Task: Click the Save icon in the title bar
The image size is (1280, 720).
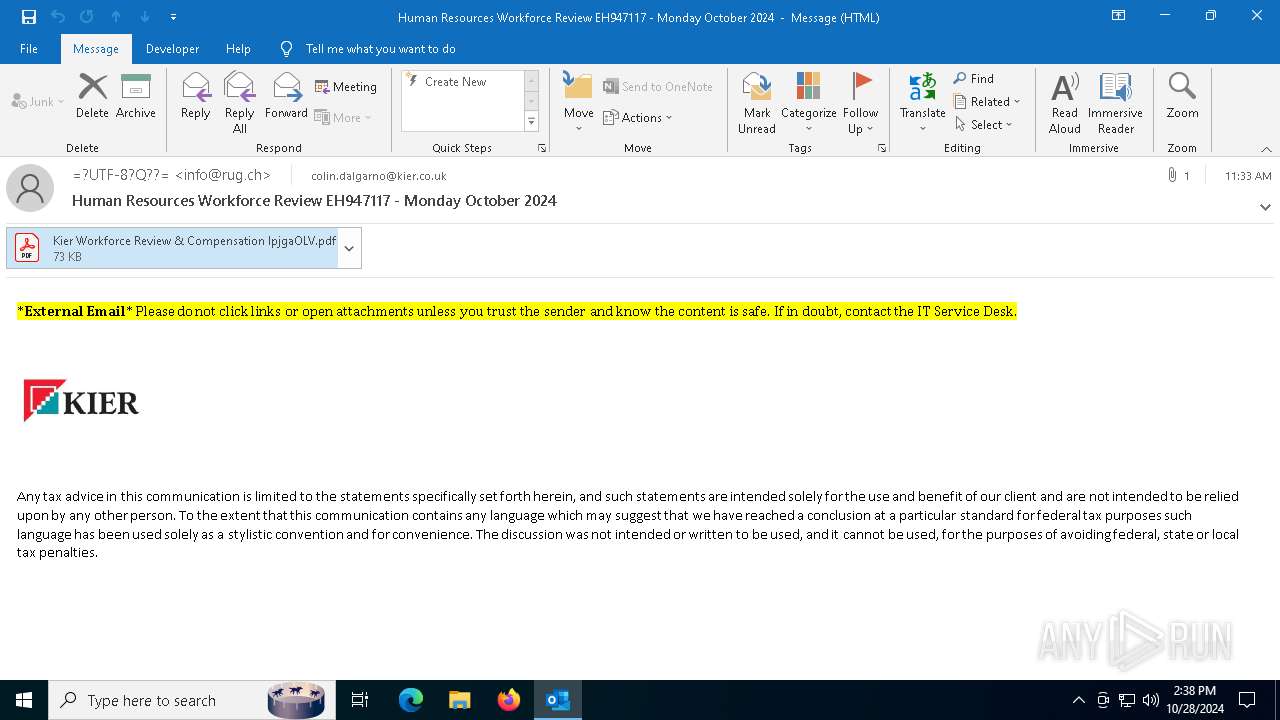Action: 29,16
